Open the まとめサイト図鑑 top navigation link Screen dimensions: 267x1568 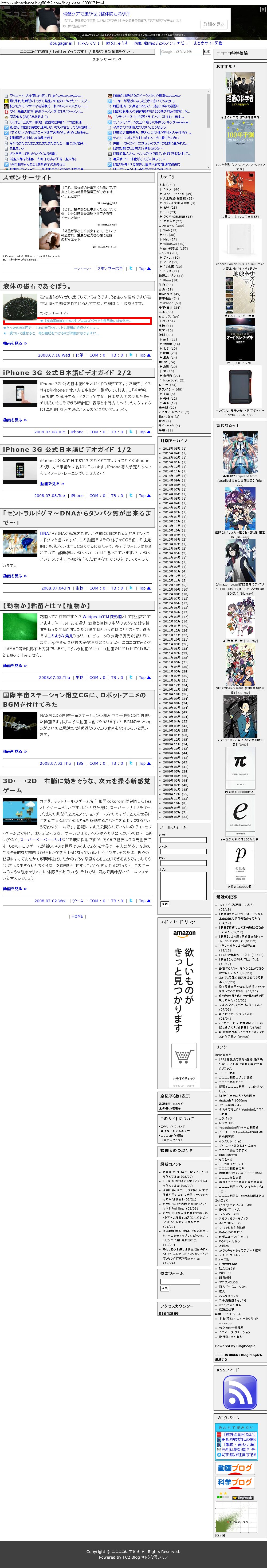point(208,43)
